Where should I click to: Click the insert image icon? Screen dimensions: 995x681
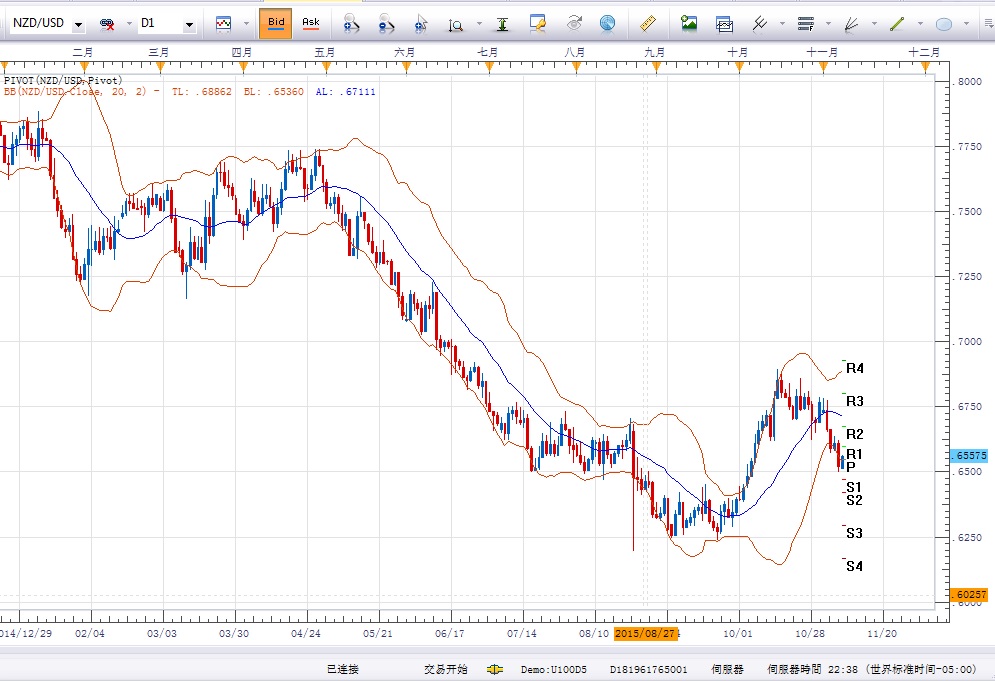click(x=688, y=22)
